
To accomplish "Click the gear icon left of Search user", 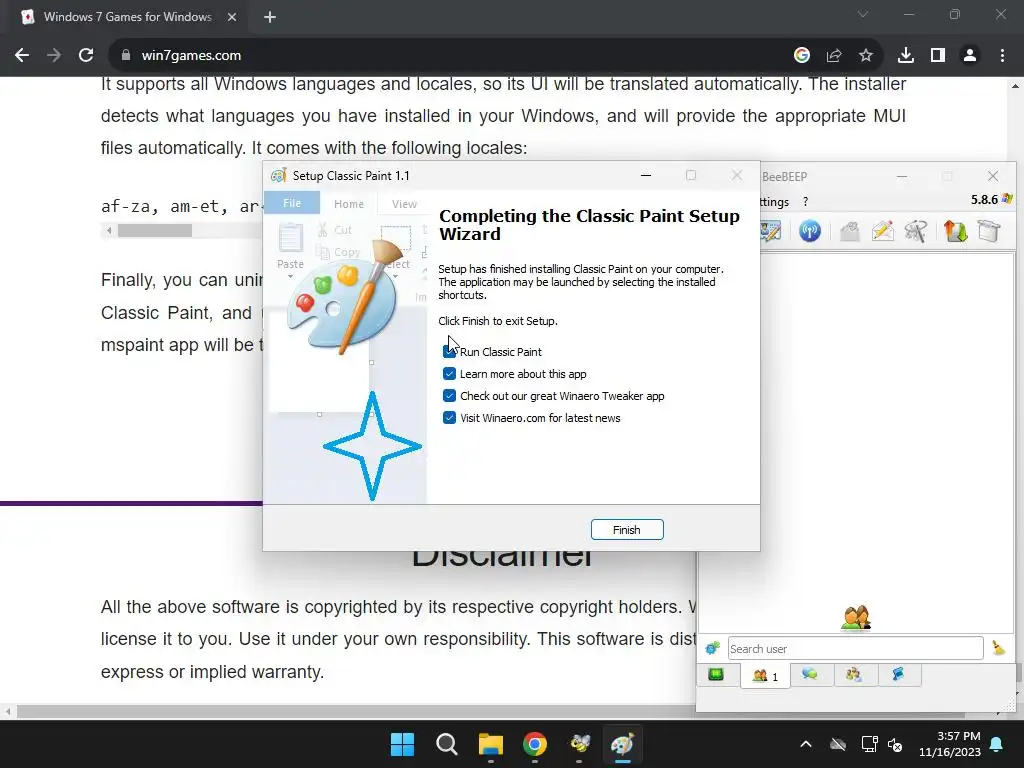I will coord(712,648).
